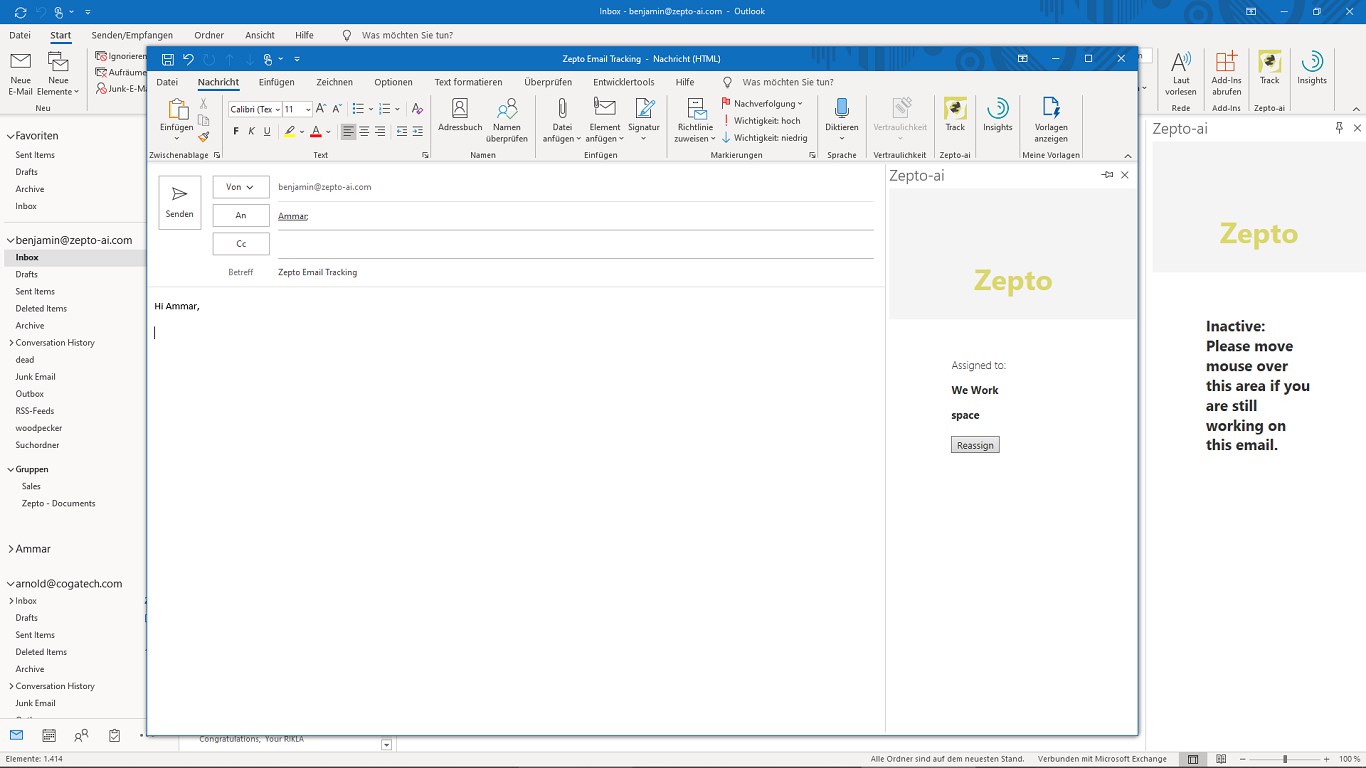Mark message as Wichtigkeit: niedrig
The height and width of the screenshot is (768, 1366).
point(765,138)
